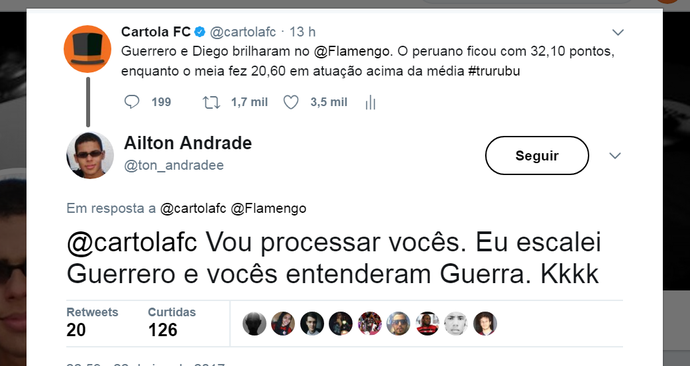Viewport: 690px width, 366px height.
Task: Retweet the Cartola FC tweet
Action: coord(211,102)
